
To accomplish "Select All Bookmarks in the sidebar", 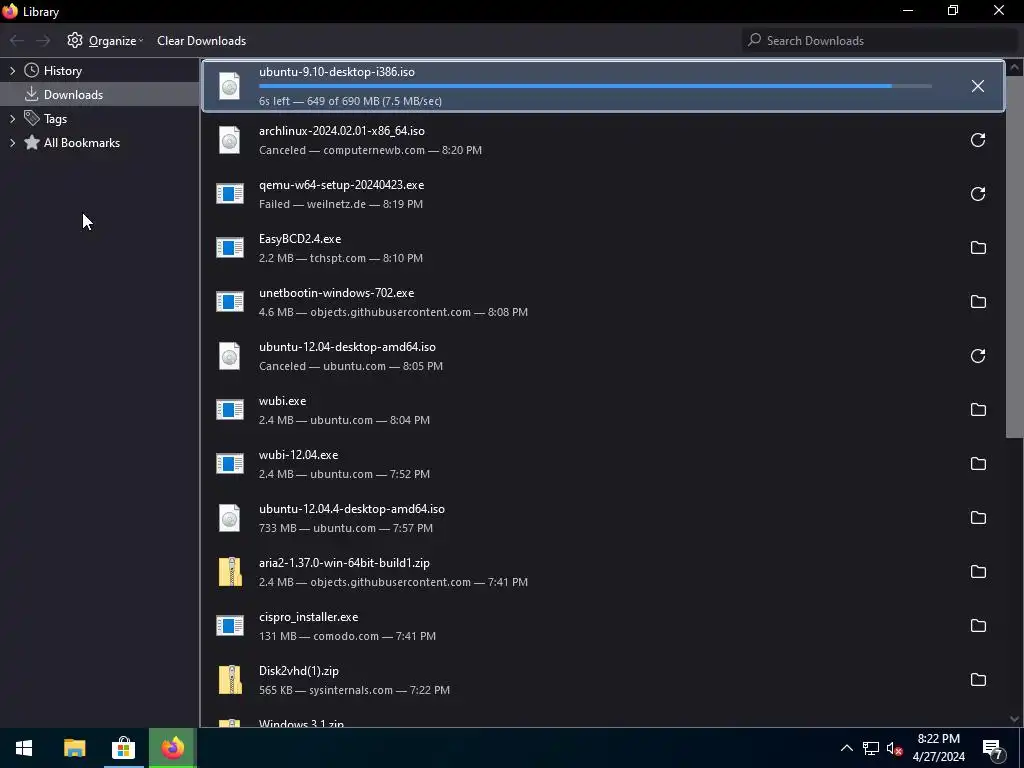I will [x=82, y=143].
